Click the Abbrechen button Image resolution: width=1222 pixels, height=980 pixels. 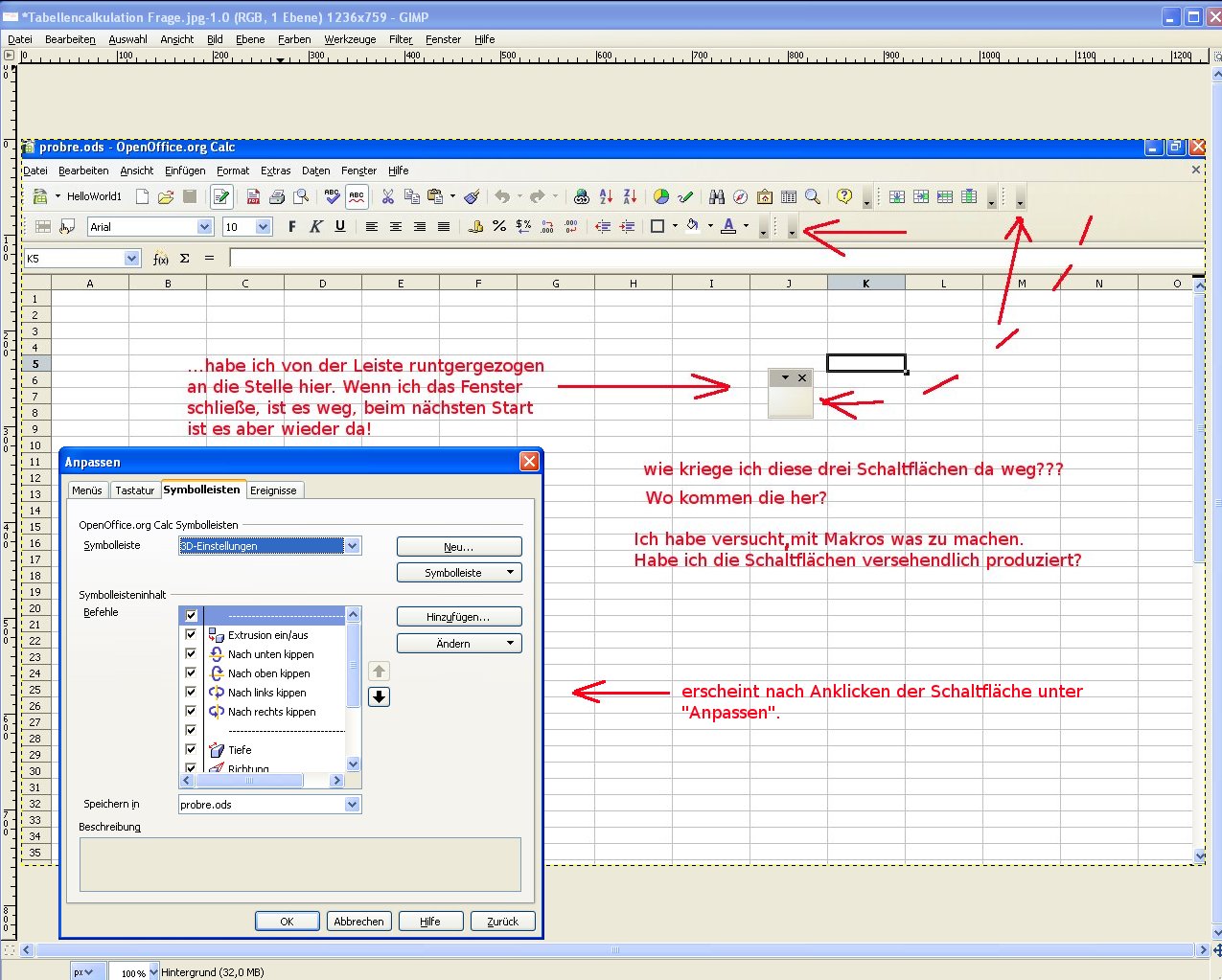tap(358, 921)
